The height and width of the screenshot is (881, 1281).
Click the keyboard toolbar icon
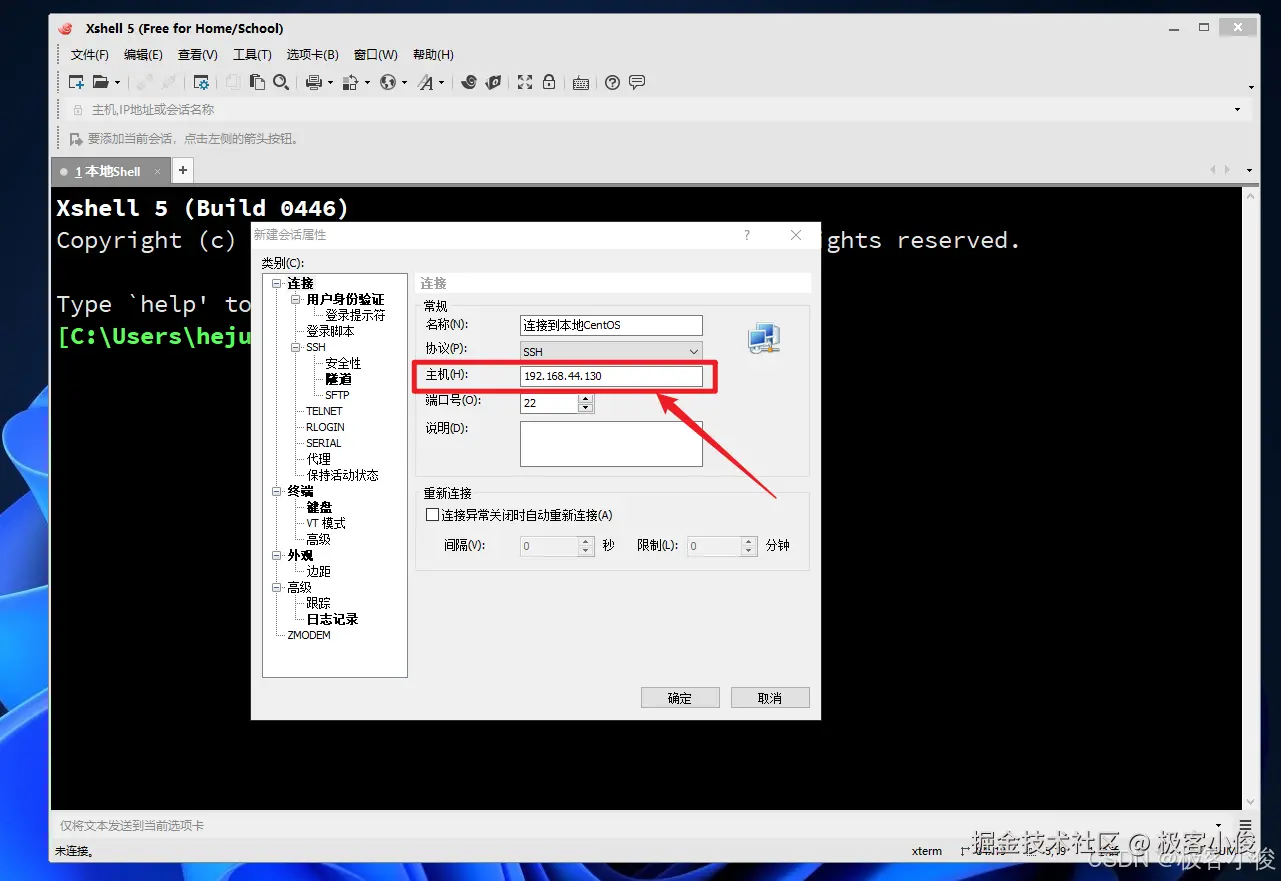tap(581, 83)
